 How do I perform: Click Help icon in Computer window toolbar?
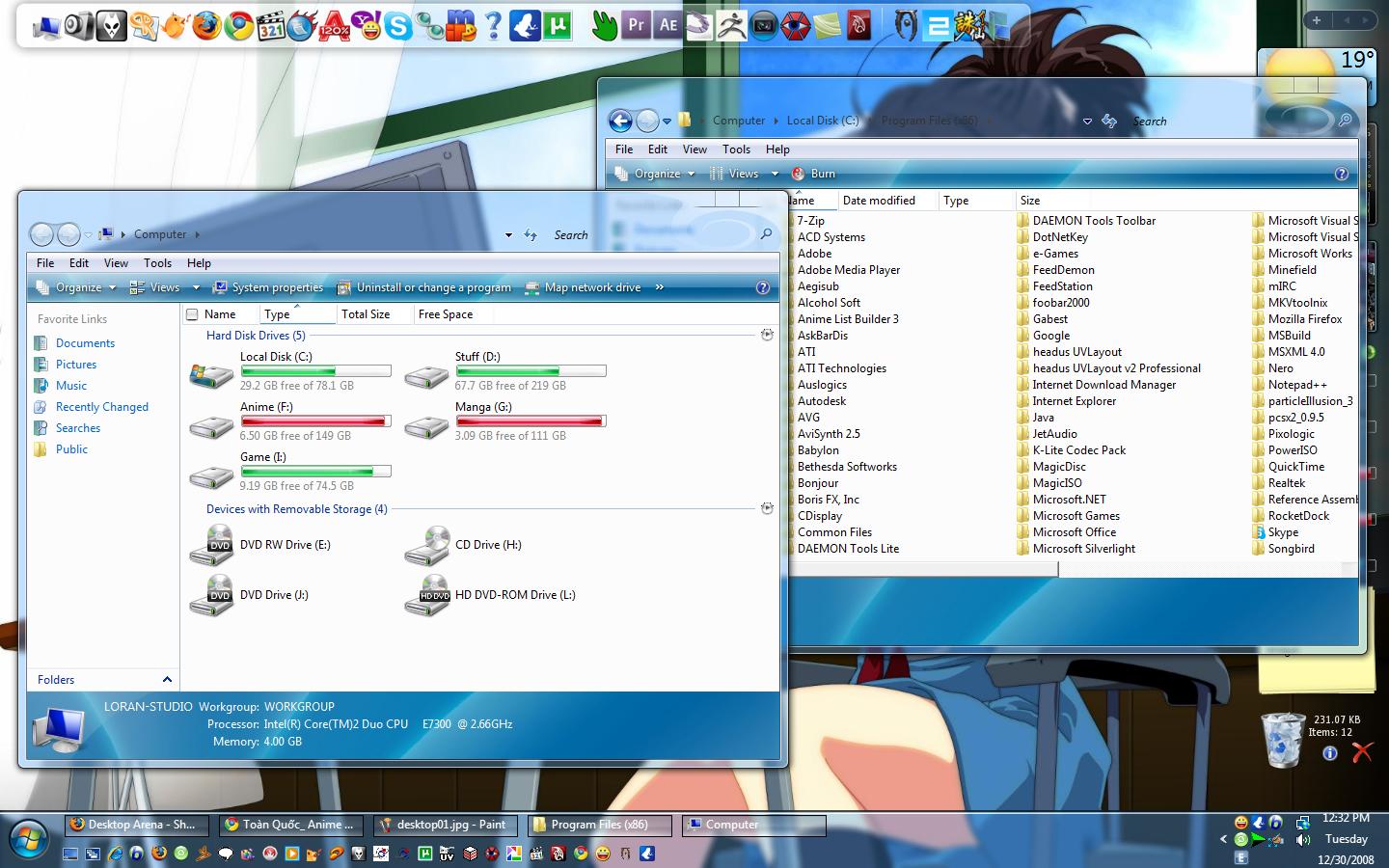click(762, 287)
